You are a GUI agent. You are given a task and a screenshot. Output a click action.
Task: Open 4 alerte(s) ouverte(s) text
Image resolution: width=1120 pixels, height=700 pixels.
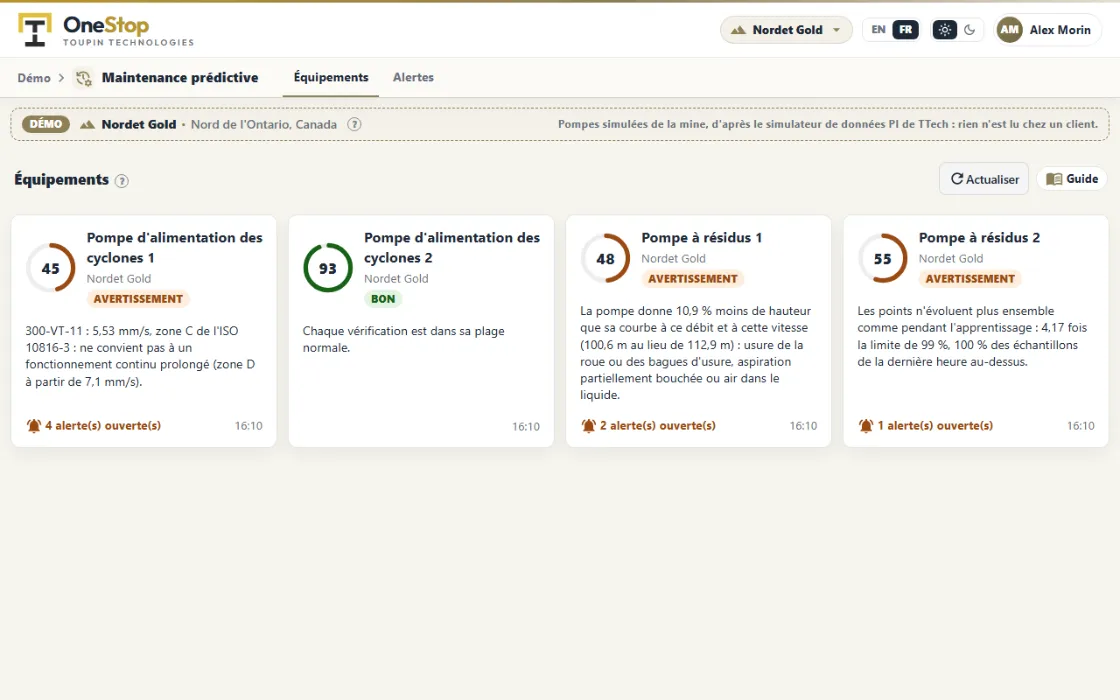pyautogui.click(x=103, y=426)
